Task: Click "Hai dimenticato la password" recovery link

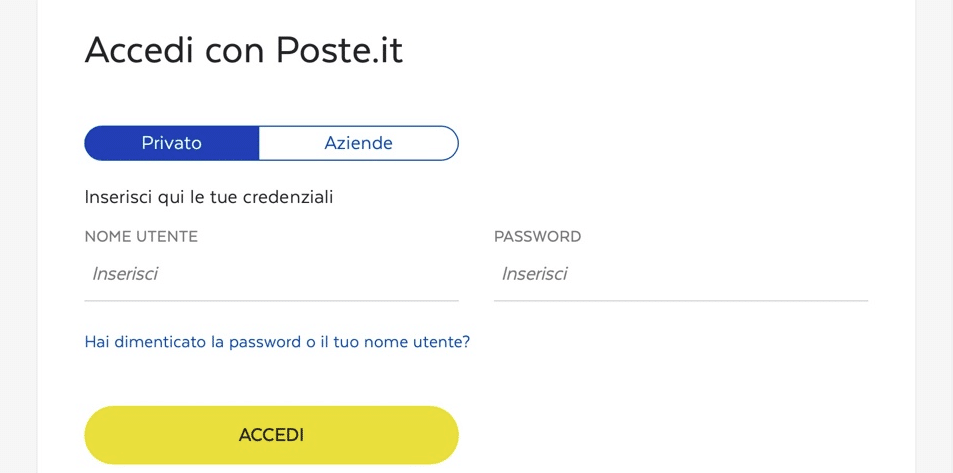Action: click(277, 342)
